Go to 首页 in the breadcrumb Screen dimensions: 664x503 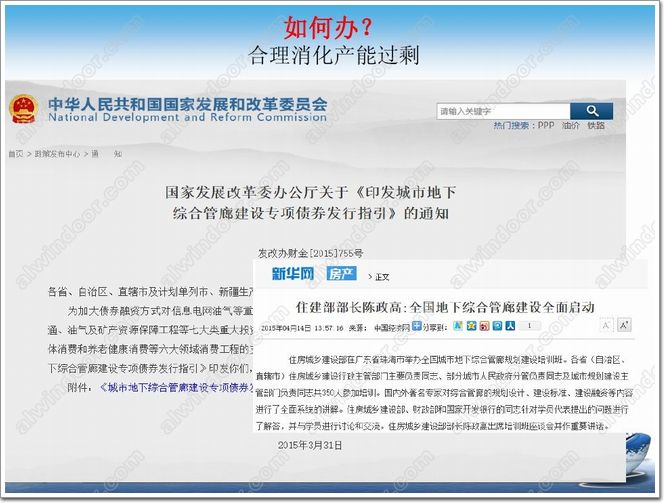(16, 154)
